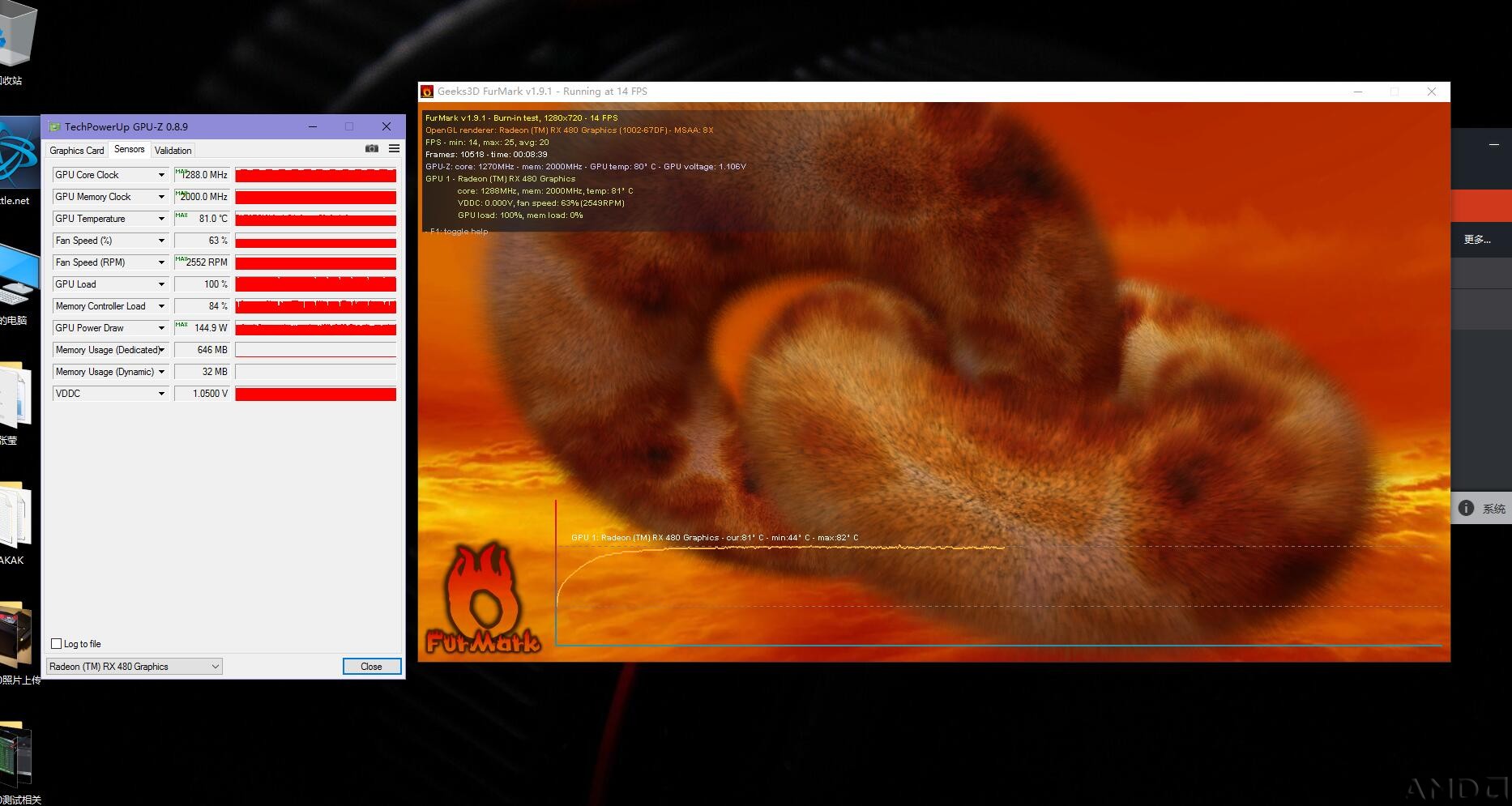Click the 2000.0 MHz memory clock value

202,197
